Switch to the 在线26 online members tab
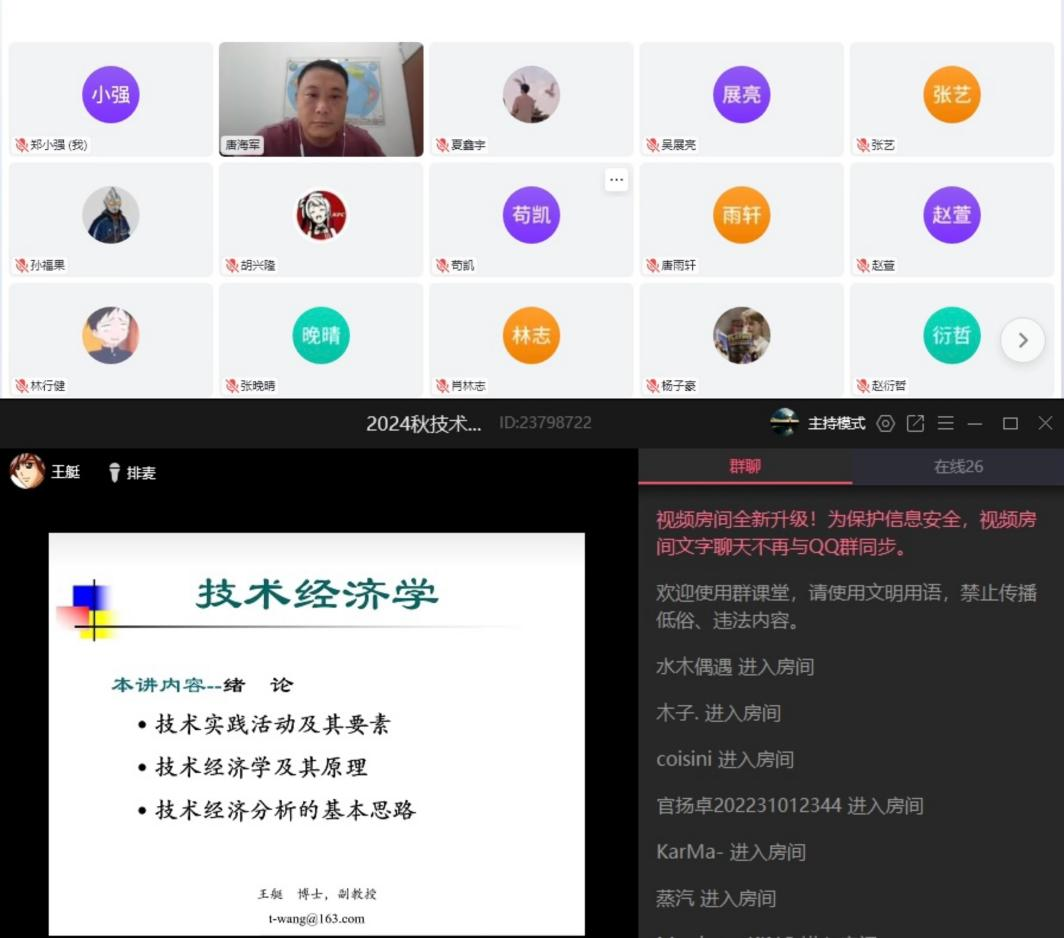 pos(958,466)
